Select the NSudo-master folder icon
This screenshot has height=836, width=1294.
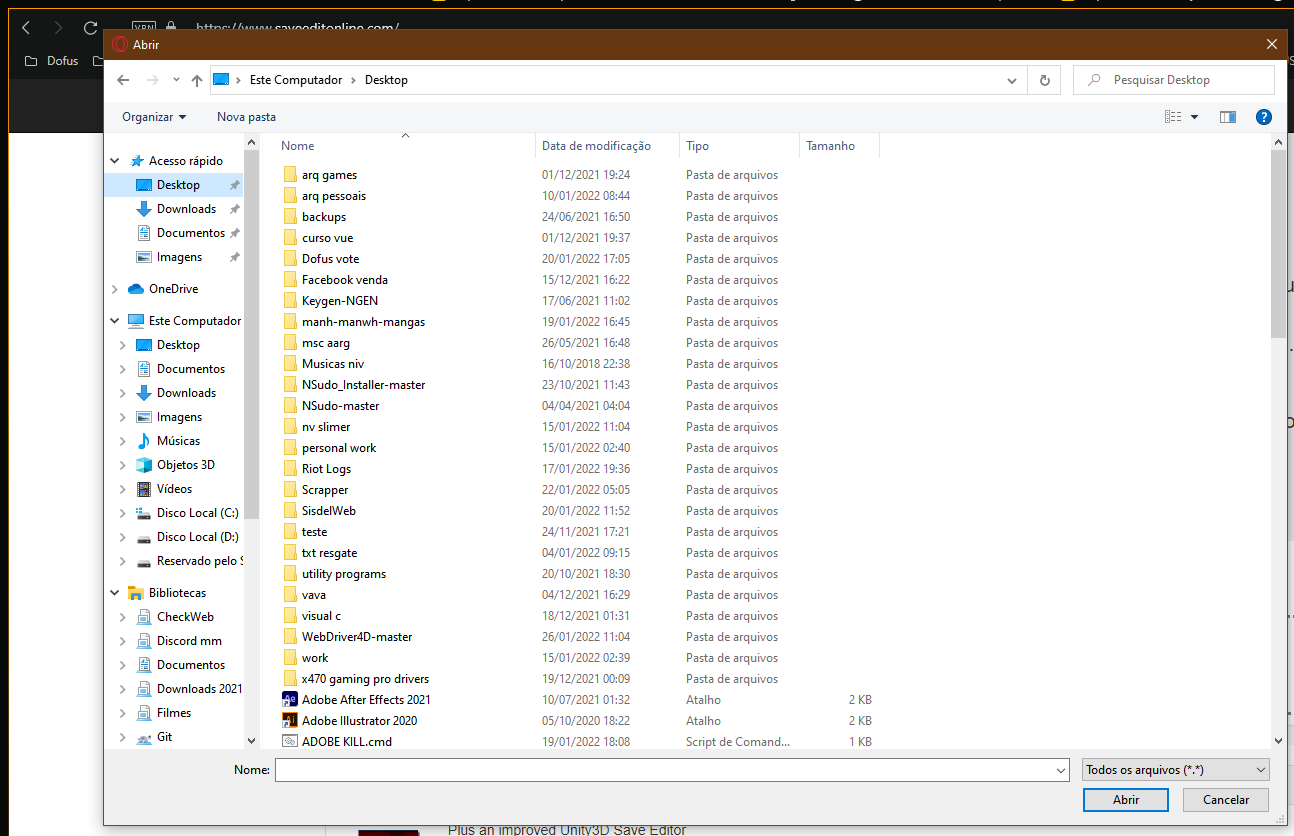coord(290,406)
